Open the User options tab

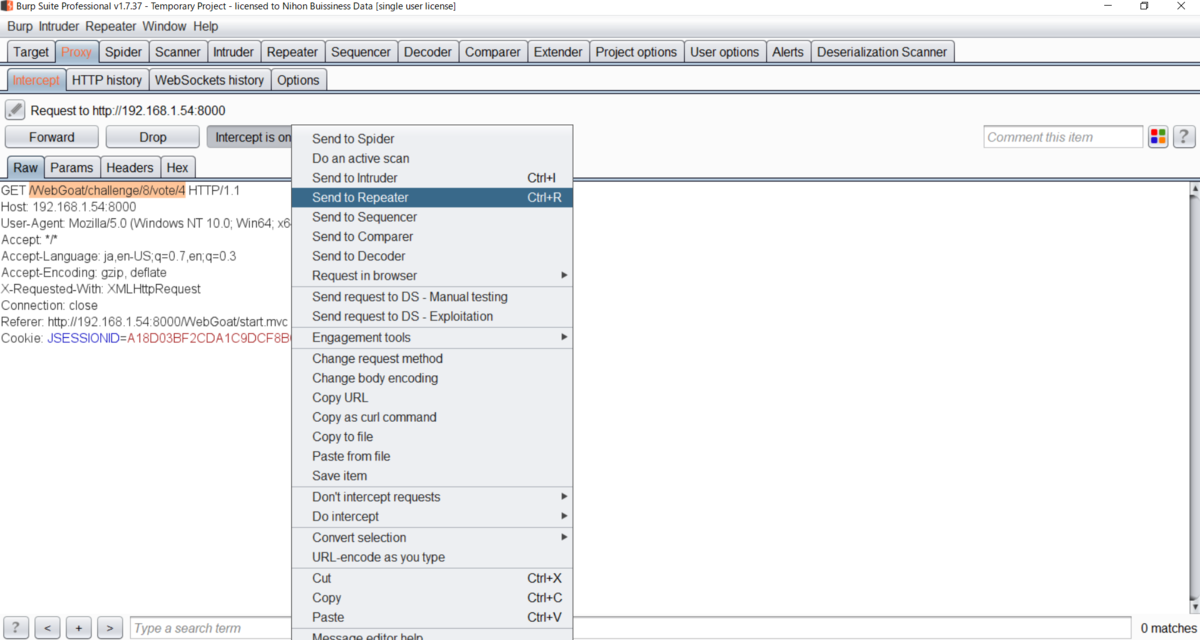(x=725, y=52)
